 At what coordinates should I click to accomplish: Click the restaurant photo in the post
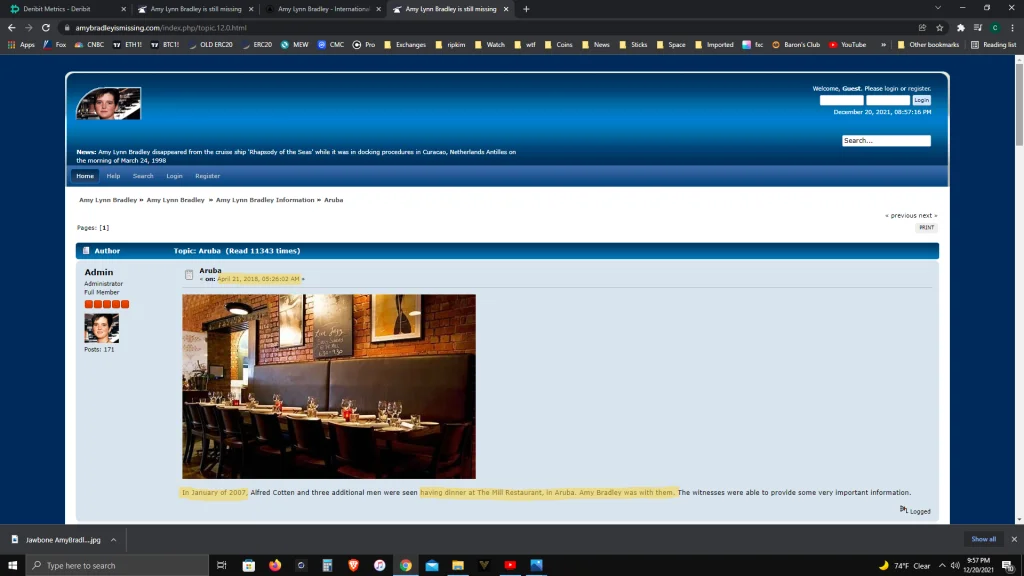329,386
